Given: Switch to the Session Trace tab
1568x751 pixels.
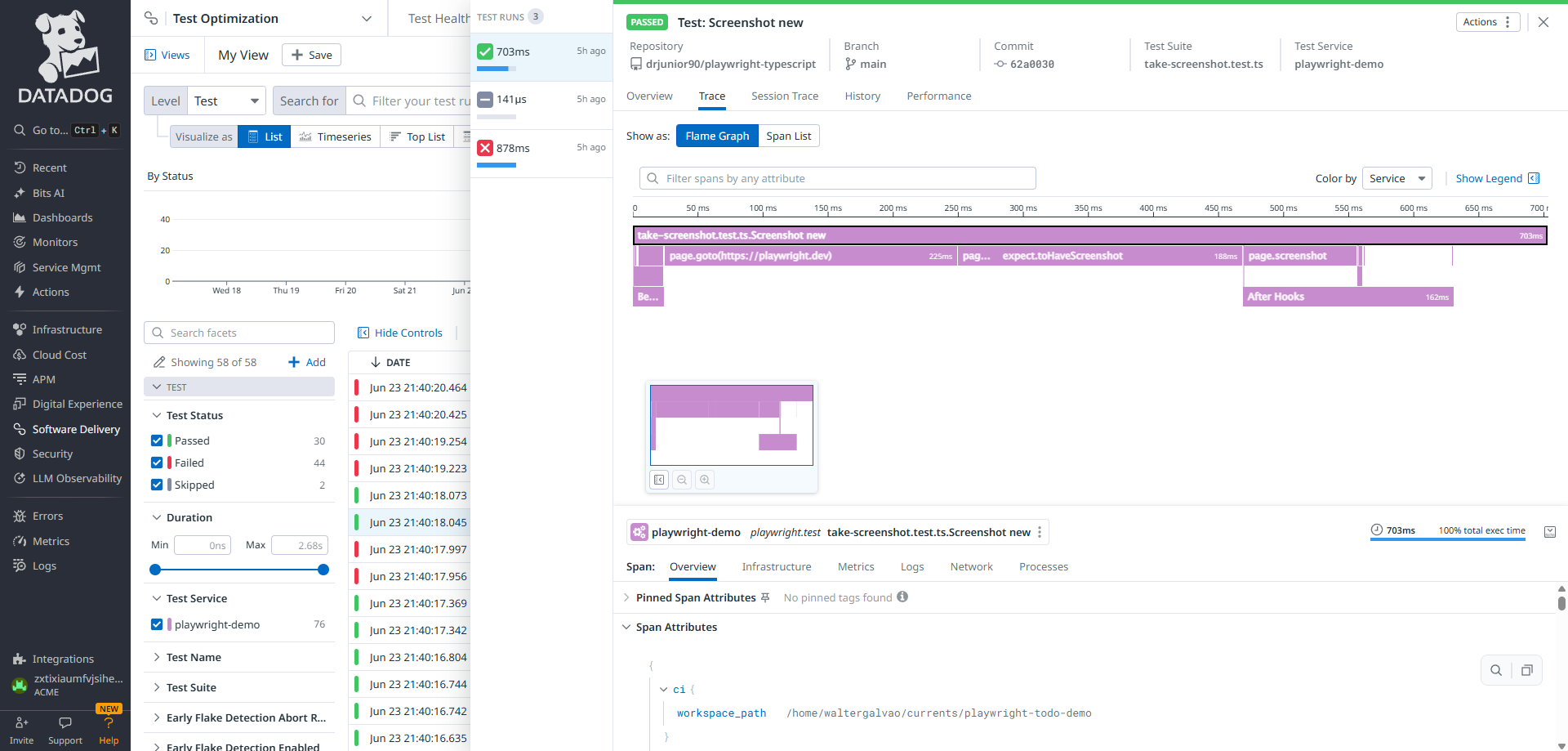Looking at the screenshot, I should [x=784, y=96].
